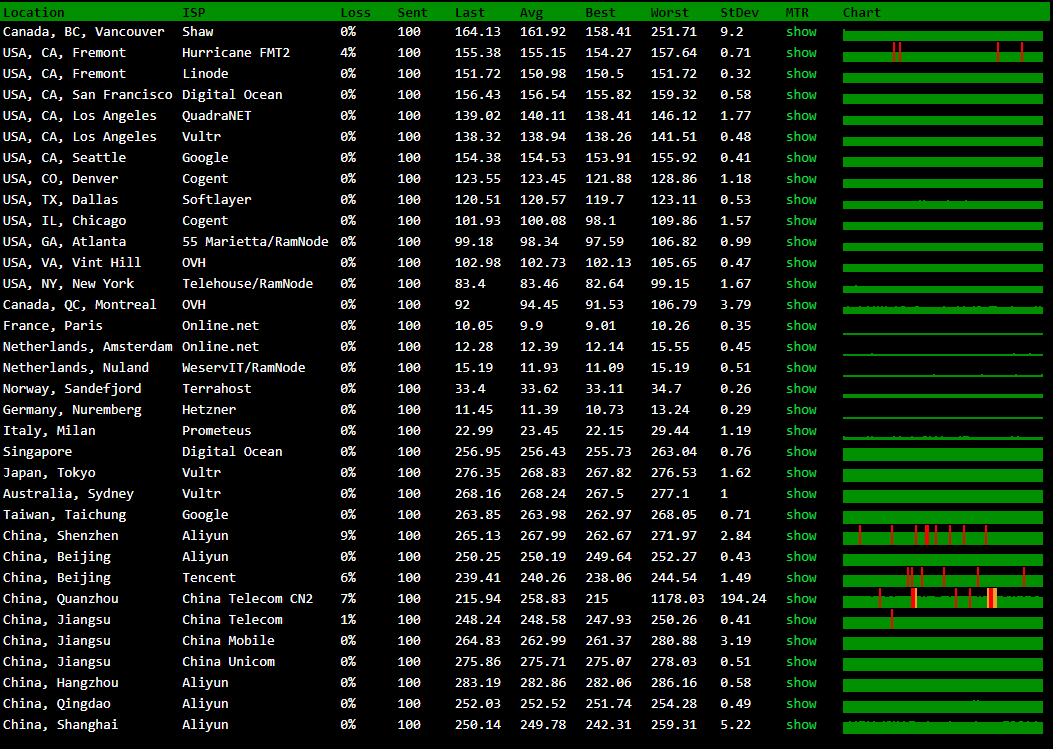The height and width of the screenshot is (749, 1053).
Task: Open MTR show for Singapore Digital Ocean
Action: pos(801,452)
